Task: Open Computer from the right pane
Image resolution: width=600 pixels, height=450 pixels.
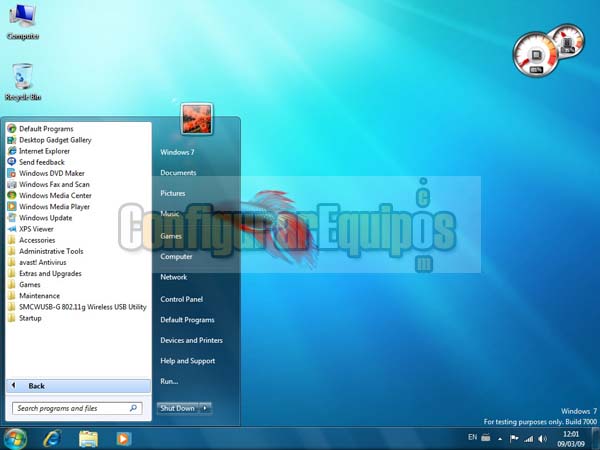Action: point(176,256)
